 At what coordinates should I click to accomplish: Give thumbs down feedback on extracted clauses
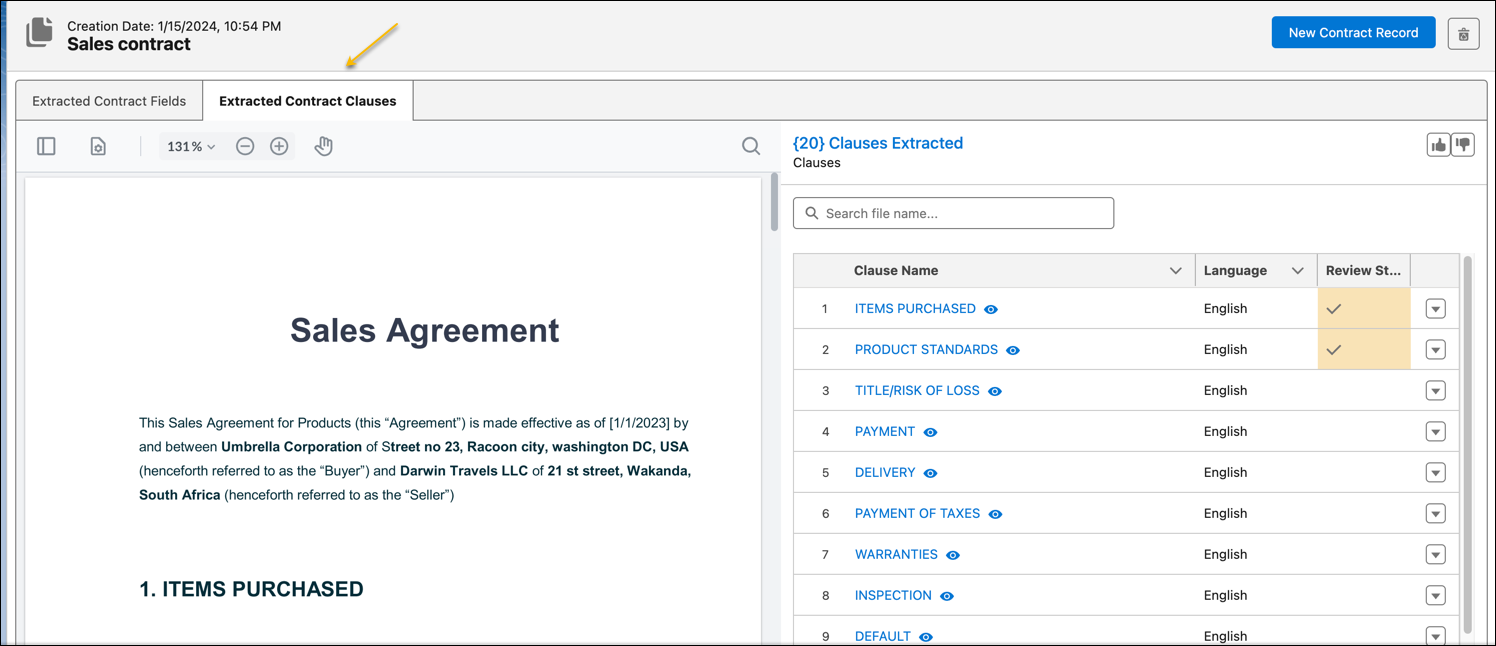[x=1463, y=144]
